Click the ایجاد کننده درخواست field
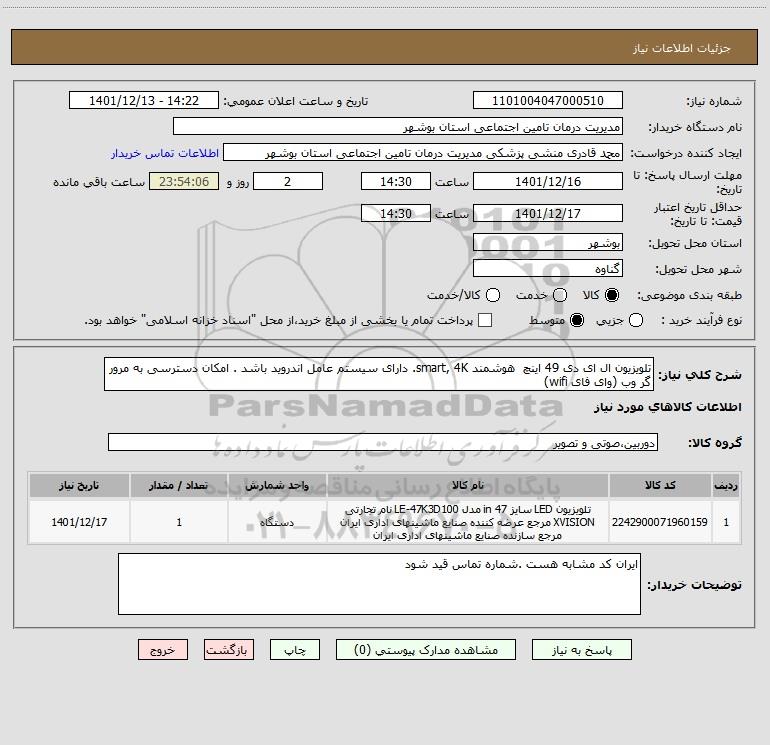 423,152
